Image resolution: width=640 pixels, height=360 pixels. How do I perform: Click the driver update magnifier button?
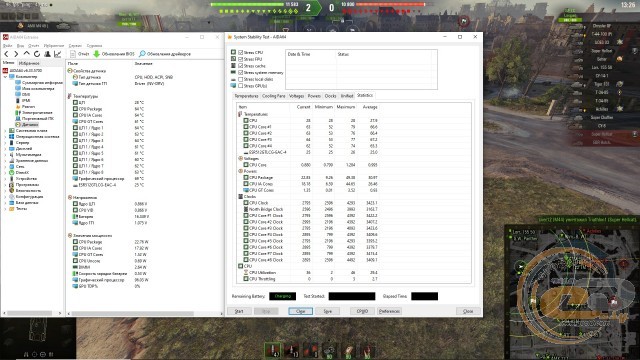pyautogui.click(x=165, y=54)
